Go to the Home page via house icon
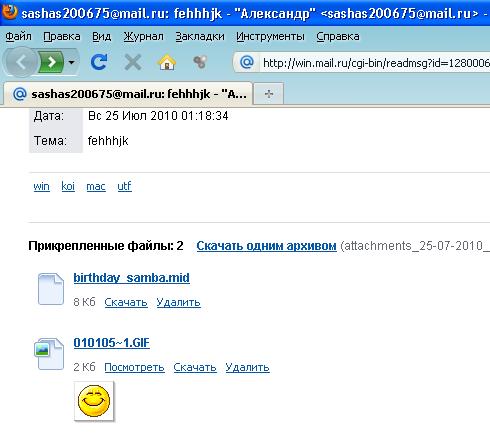This screenshot has width=490, height=442. (167, 62)
